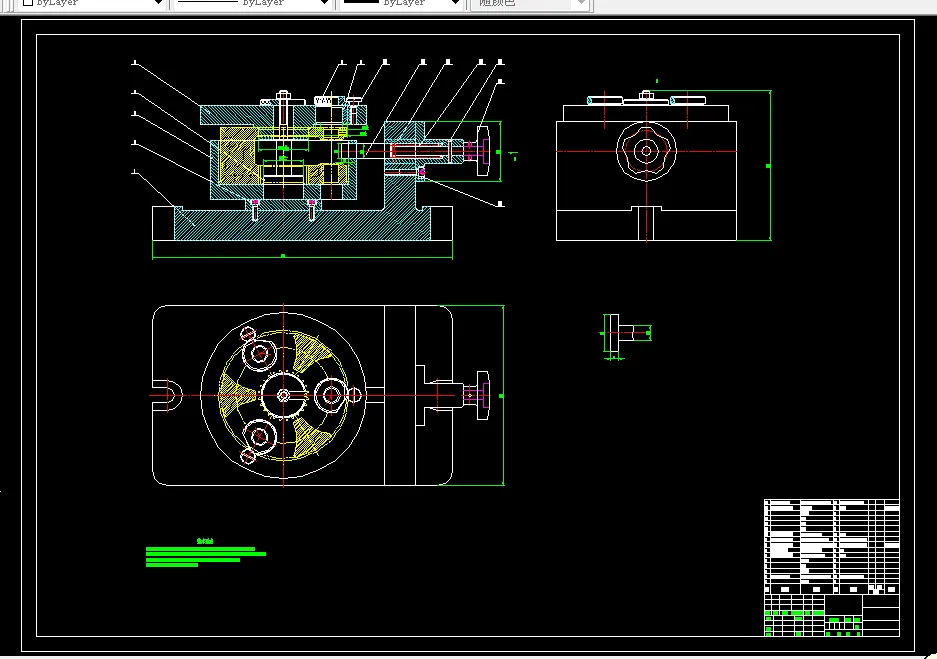Screen dimensions: 937x659
Task: Open the ByLayer lineweight dropdown
Action: (x=402, y=4)
